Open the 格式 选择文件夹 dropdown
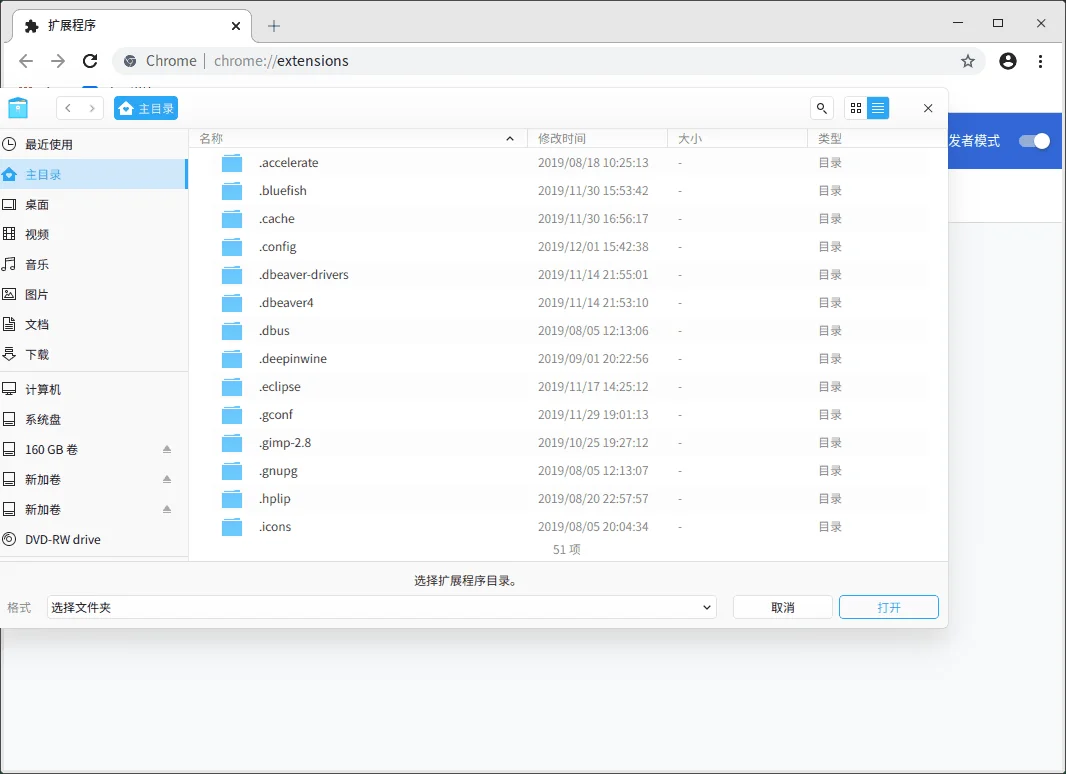 pos(381,607)
